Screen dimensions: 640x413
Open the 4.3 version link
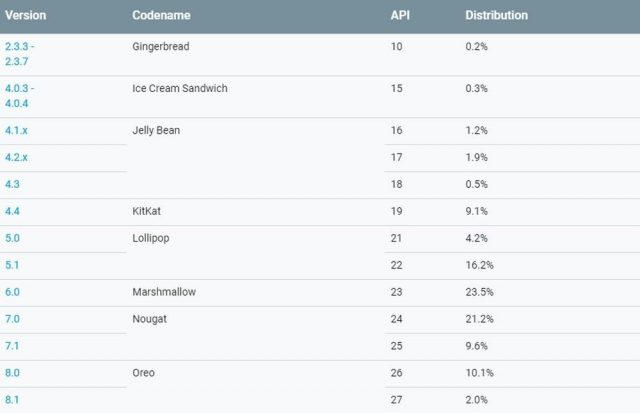point(10,184)
